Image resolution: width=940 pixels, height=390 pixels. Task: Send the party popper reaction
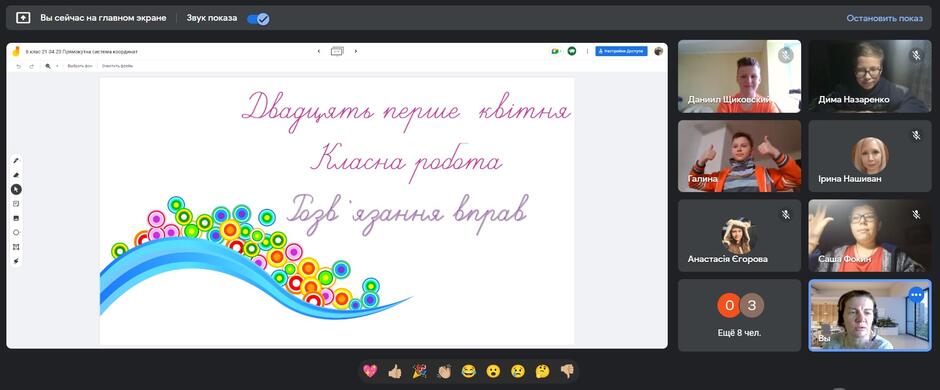click(420, 371)
